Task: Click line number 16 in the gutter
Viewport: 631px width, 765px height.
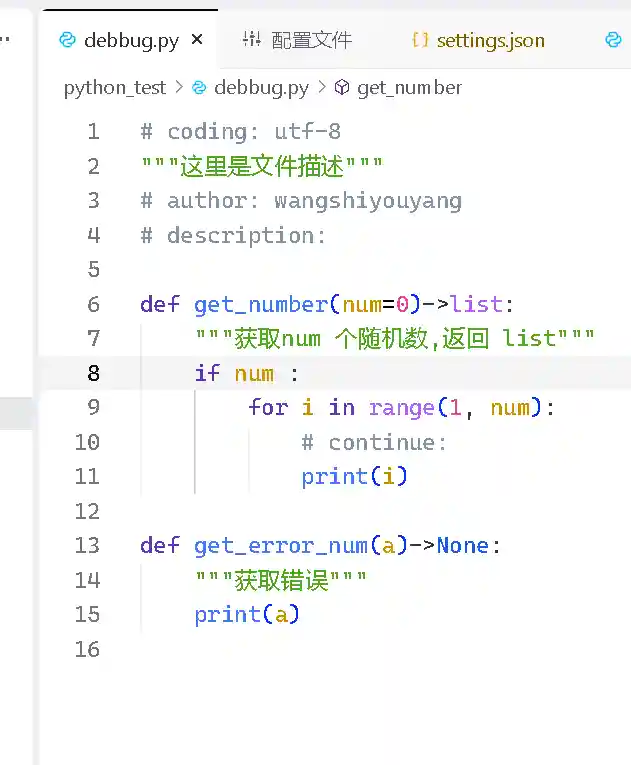Action: coord(87,649)
